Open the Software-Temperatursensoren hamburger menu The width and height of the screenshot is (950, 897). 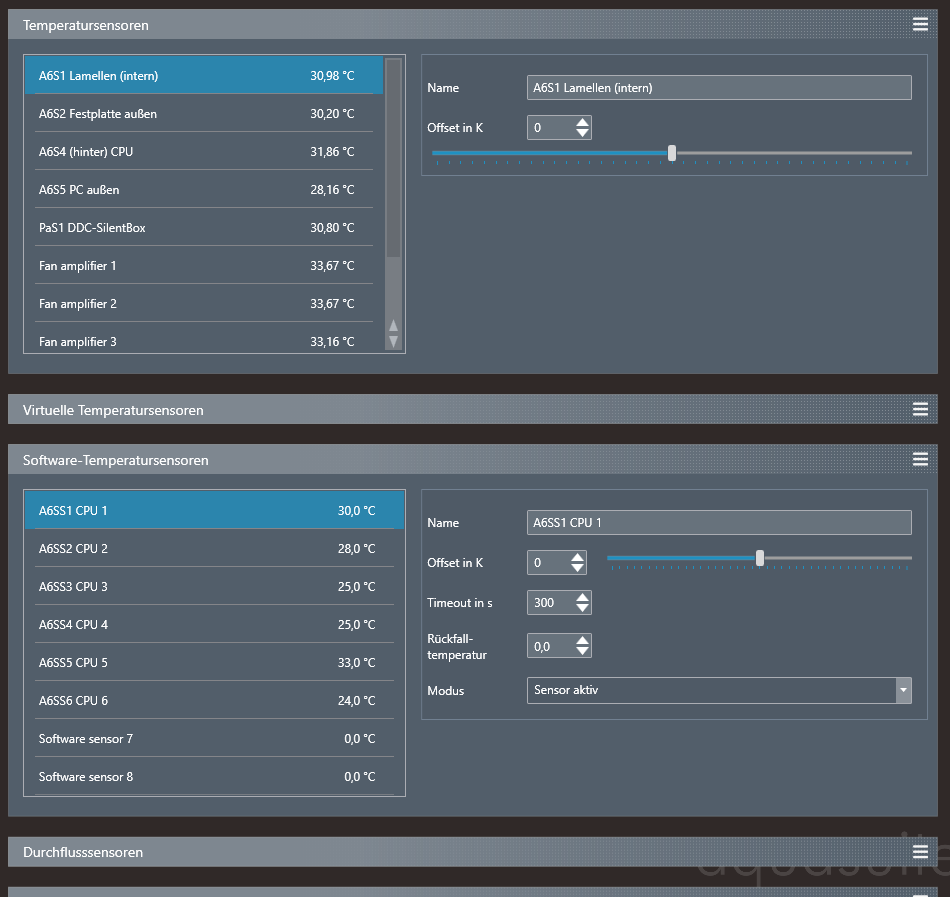920,459
